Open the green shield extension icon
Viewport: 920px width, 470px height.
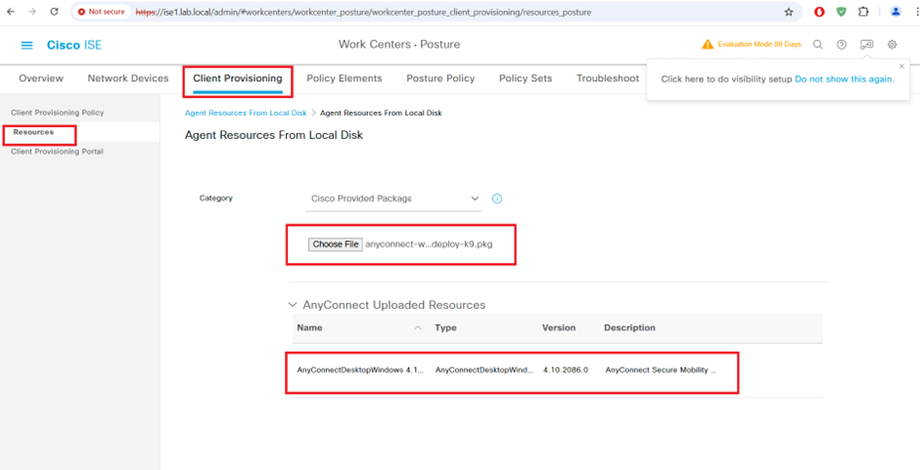click(x=841, y=12)
